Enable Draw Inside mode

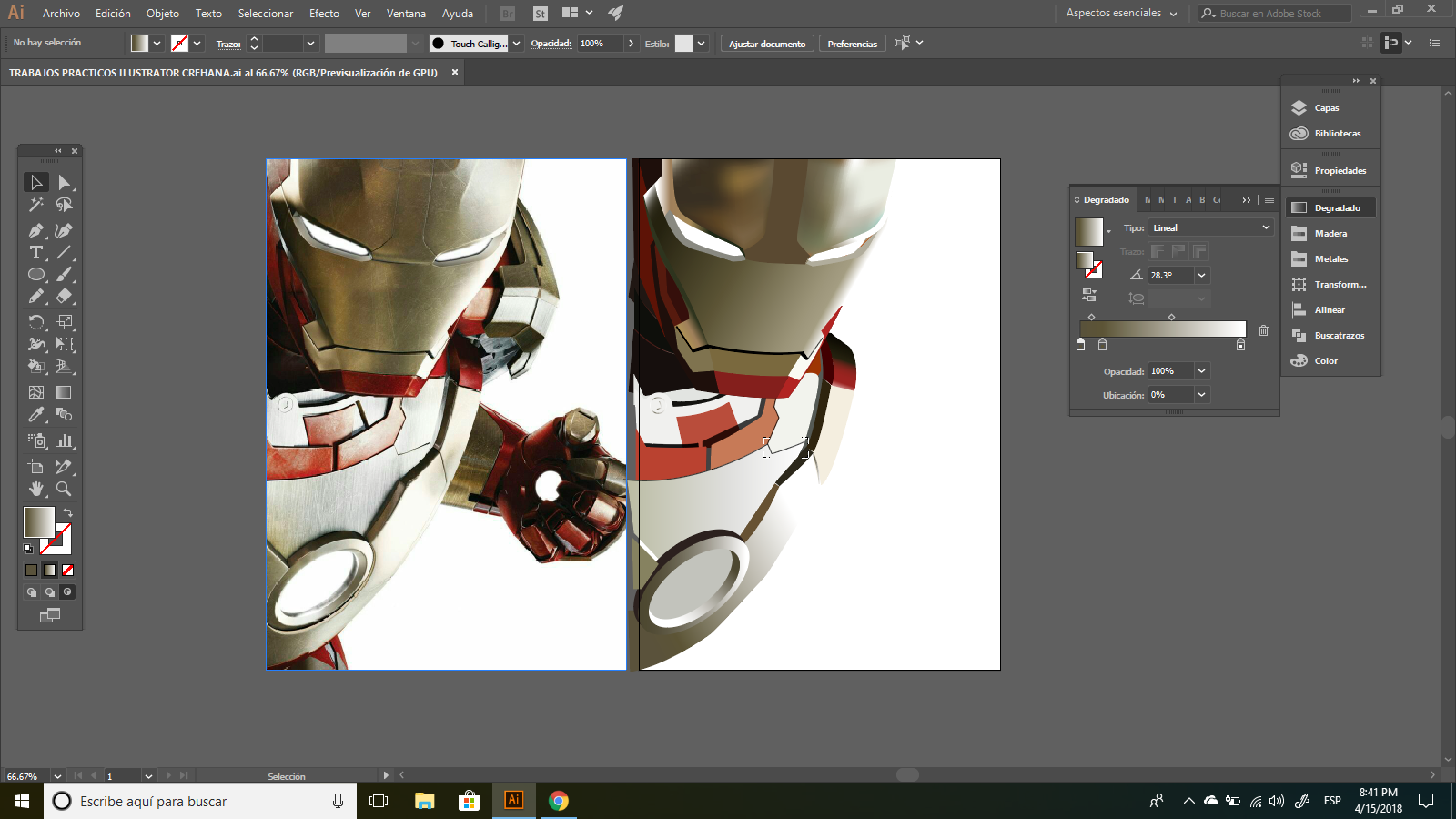[67, 592]
